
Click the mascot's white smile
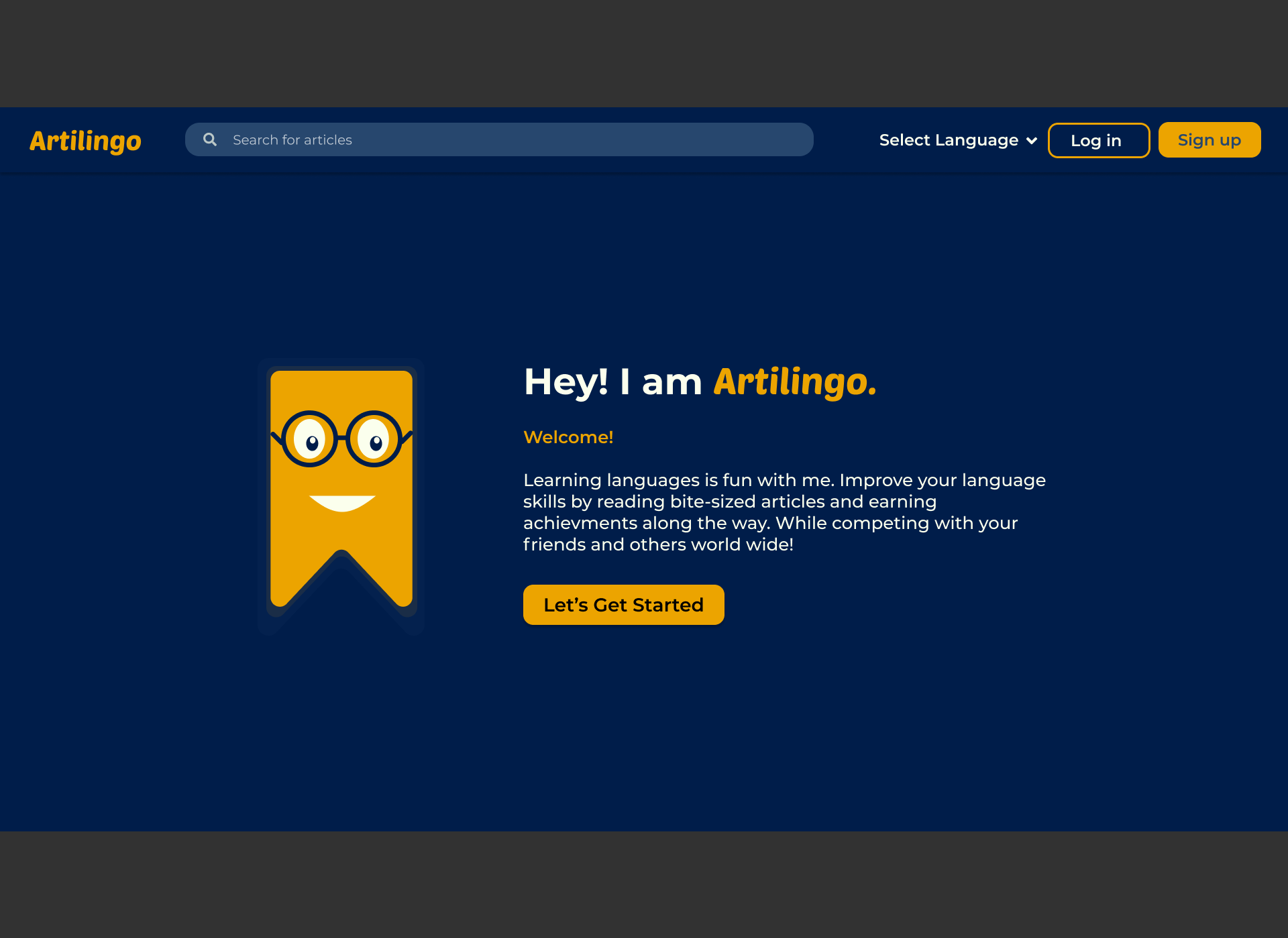(x=342, y=502)
